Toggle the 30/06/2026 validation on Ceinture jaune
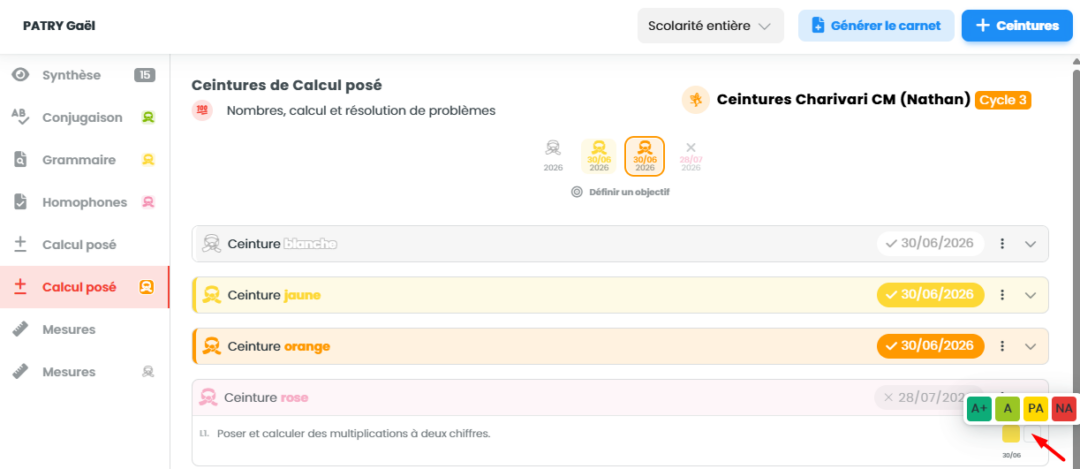 click(x=931, y=295)
